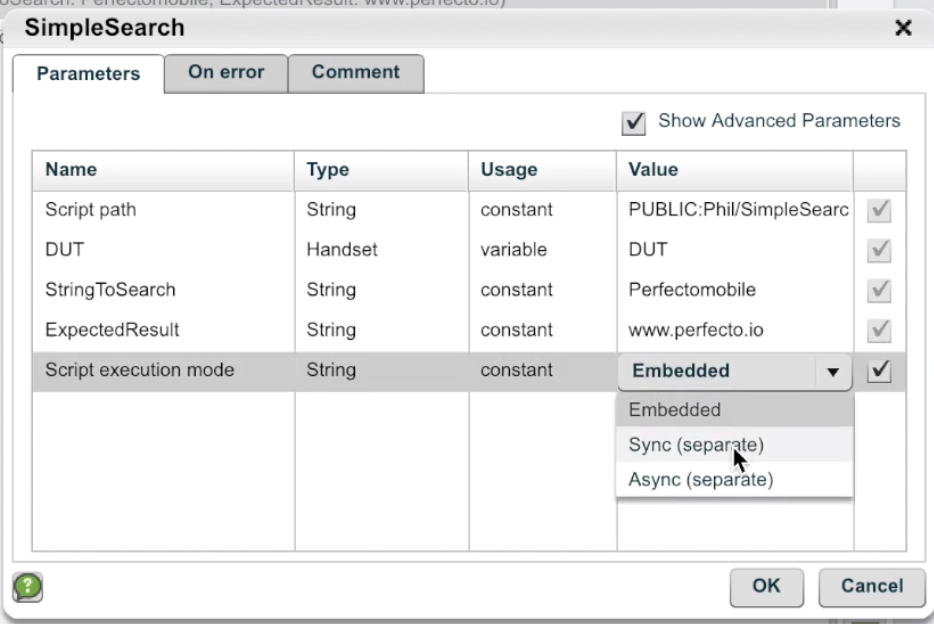Toggle Show Advanced Parameters checkbox
The image size is (934, 624).
(633, 122)
